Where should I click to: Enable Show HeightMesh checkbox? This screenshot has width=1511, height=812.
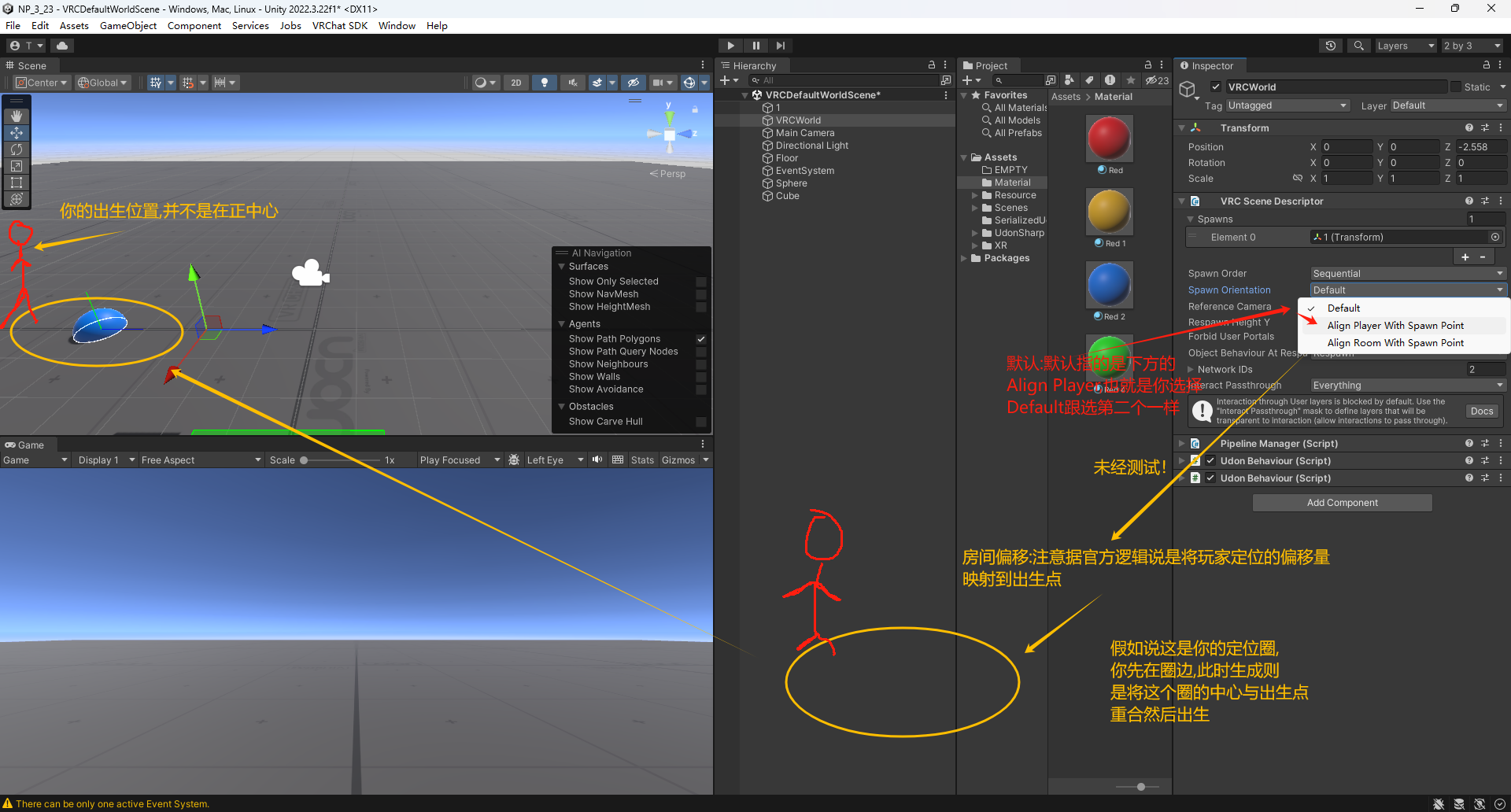click(700, 307)
